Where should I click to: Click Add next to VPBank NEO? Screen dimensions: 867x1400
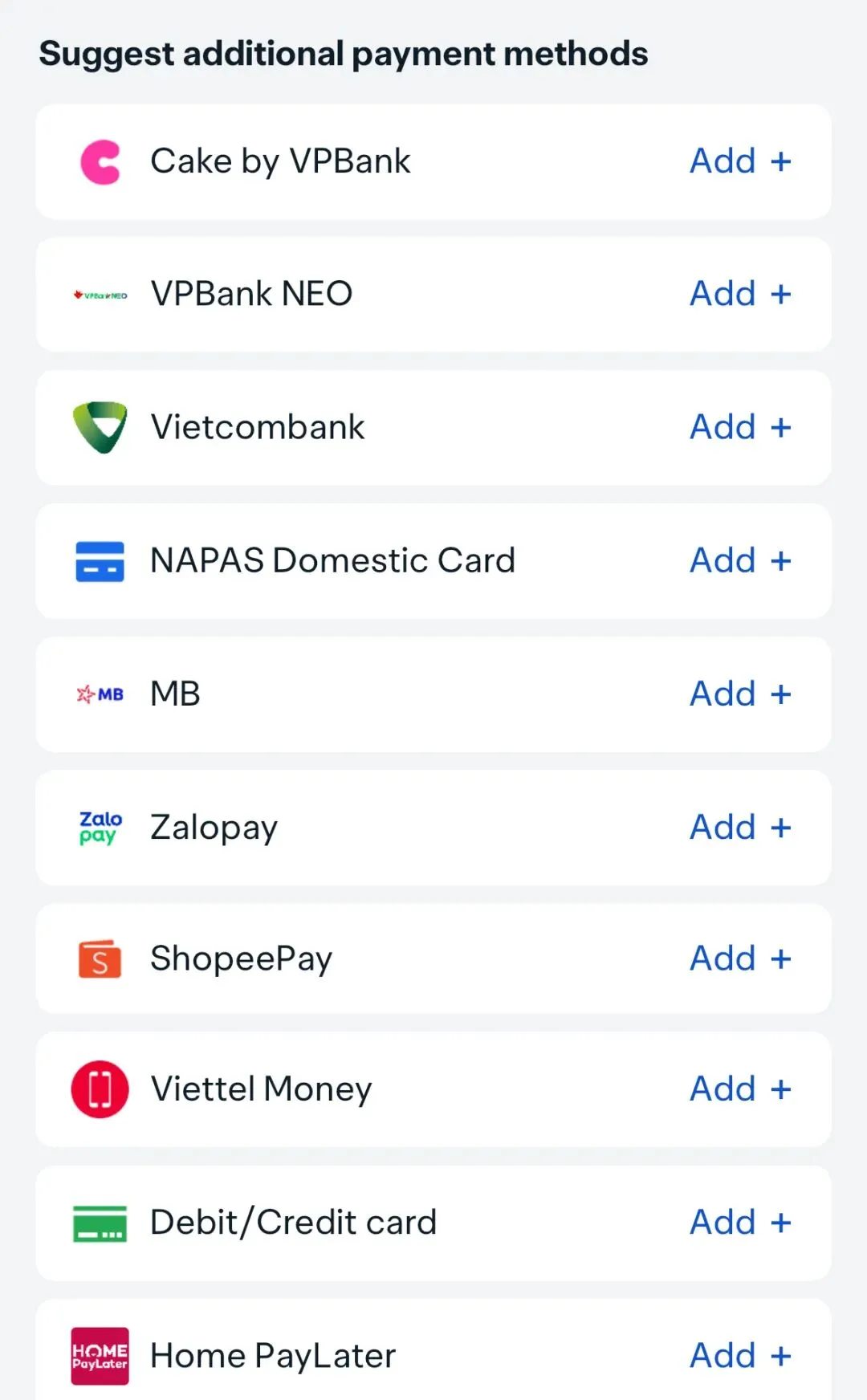point(741,294)
